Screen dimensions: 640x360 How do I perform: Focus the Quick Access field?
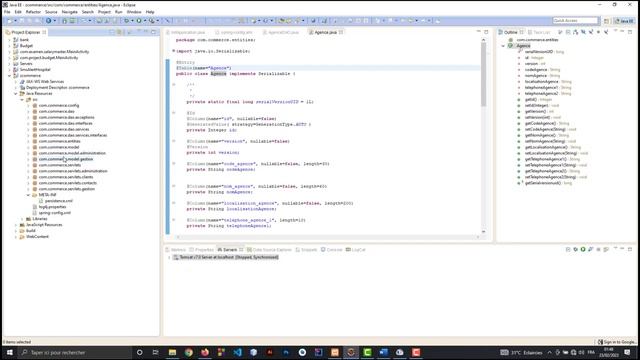tap(575, 20)
